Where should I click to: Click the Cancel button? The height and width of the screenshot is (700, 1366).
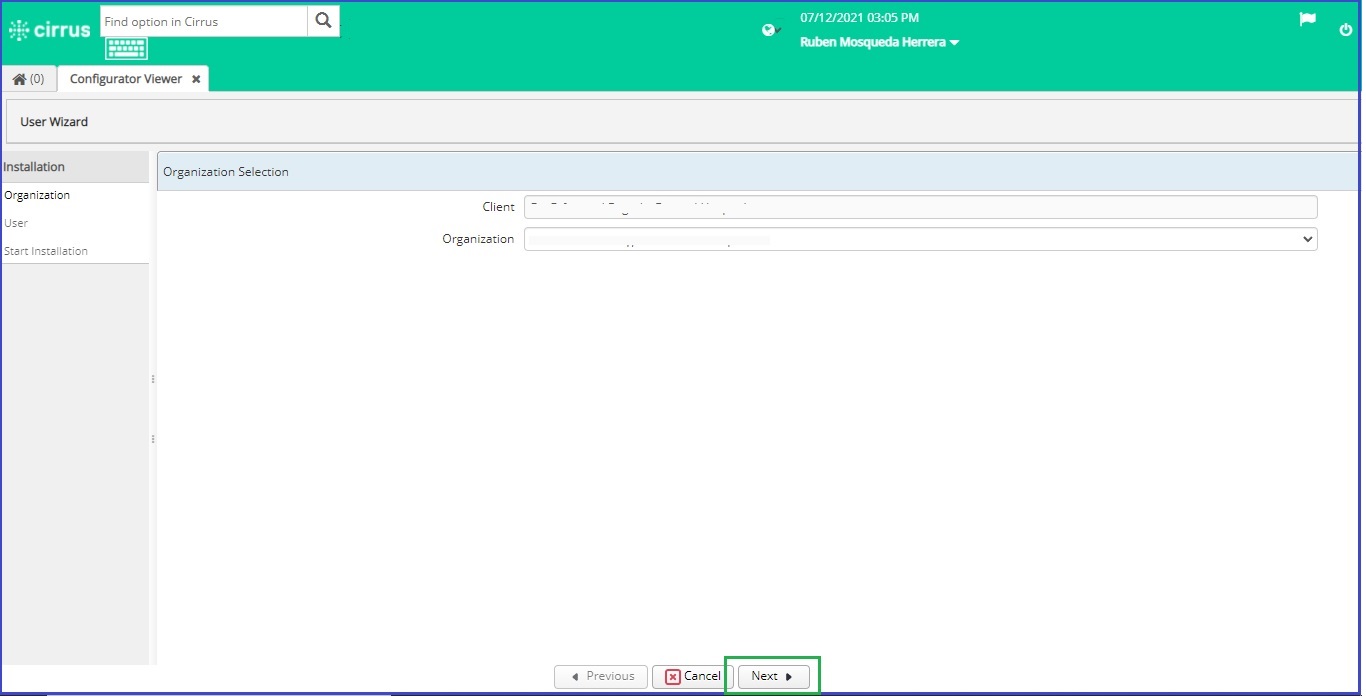click(x=692, y=676)
